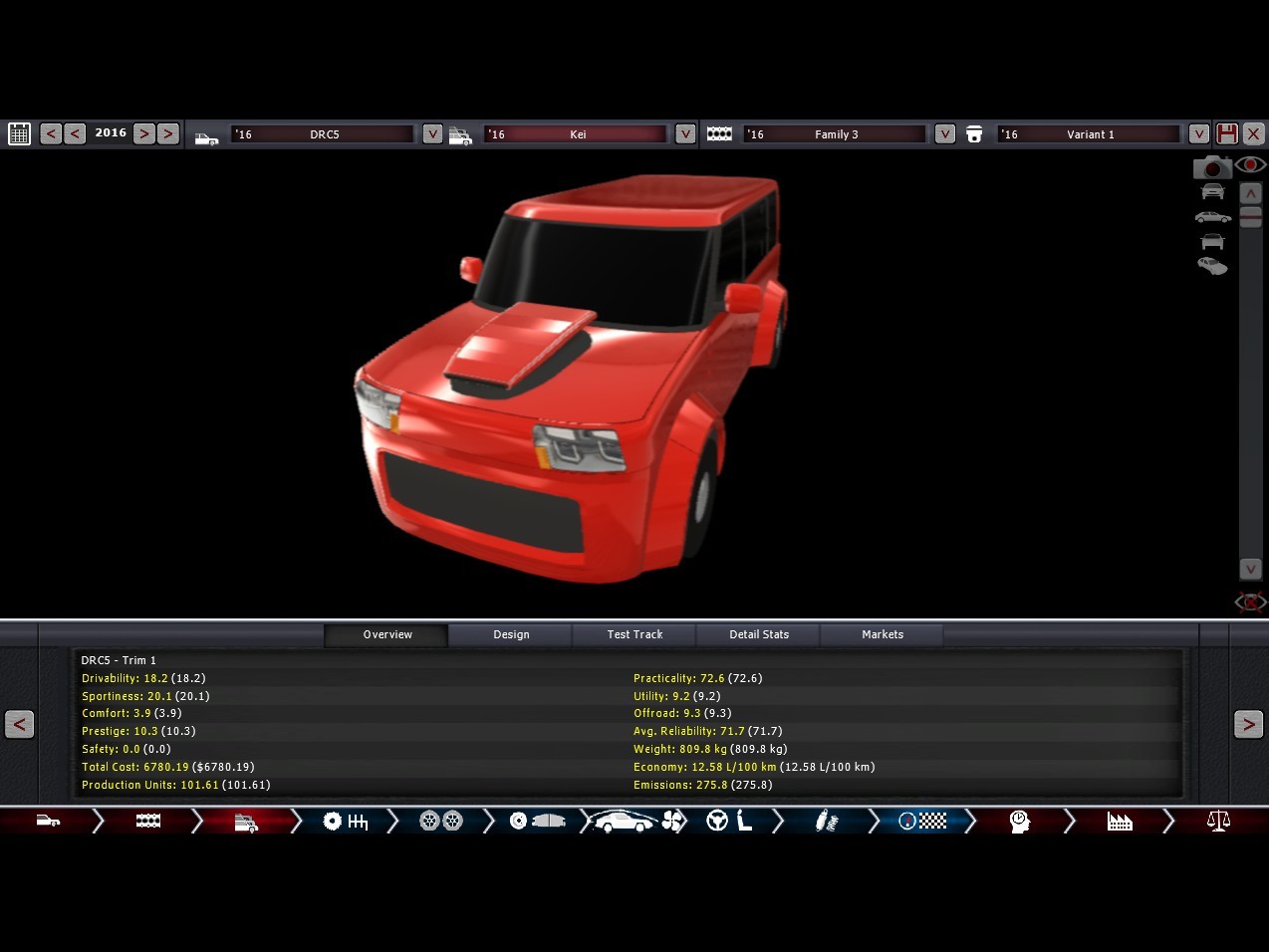Select the side view car camera icon
This screenshot has height=952, width=1269.
point(1212,216)
